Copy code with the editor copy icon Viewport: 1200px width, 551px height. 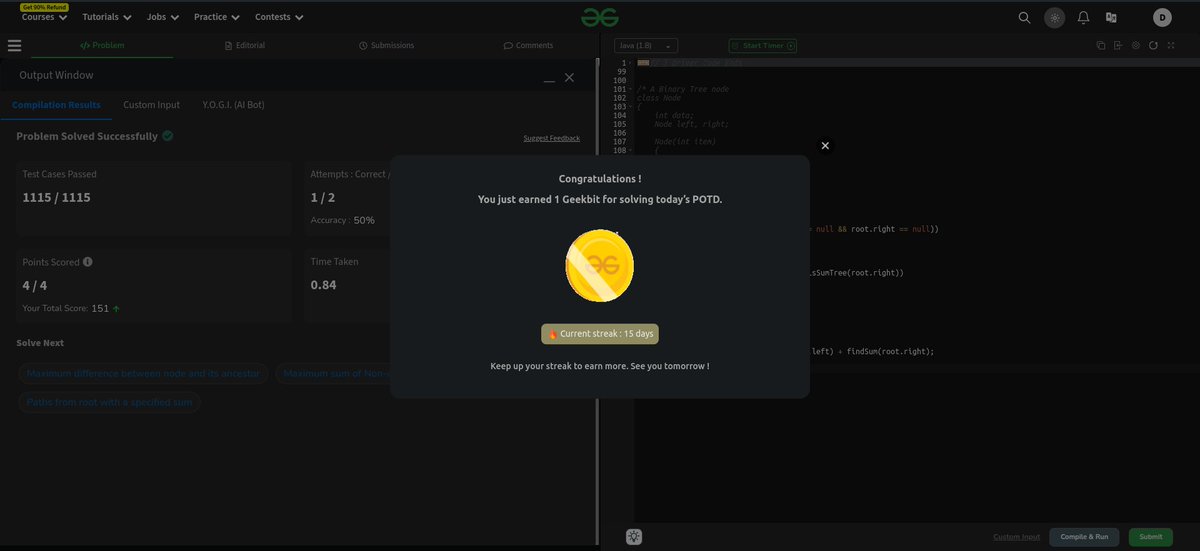click(1101, 45)
